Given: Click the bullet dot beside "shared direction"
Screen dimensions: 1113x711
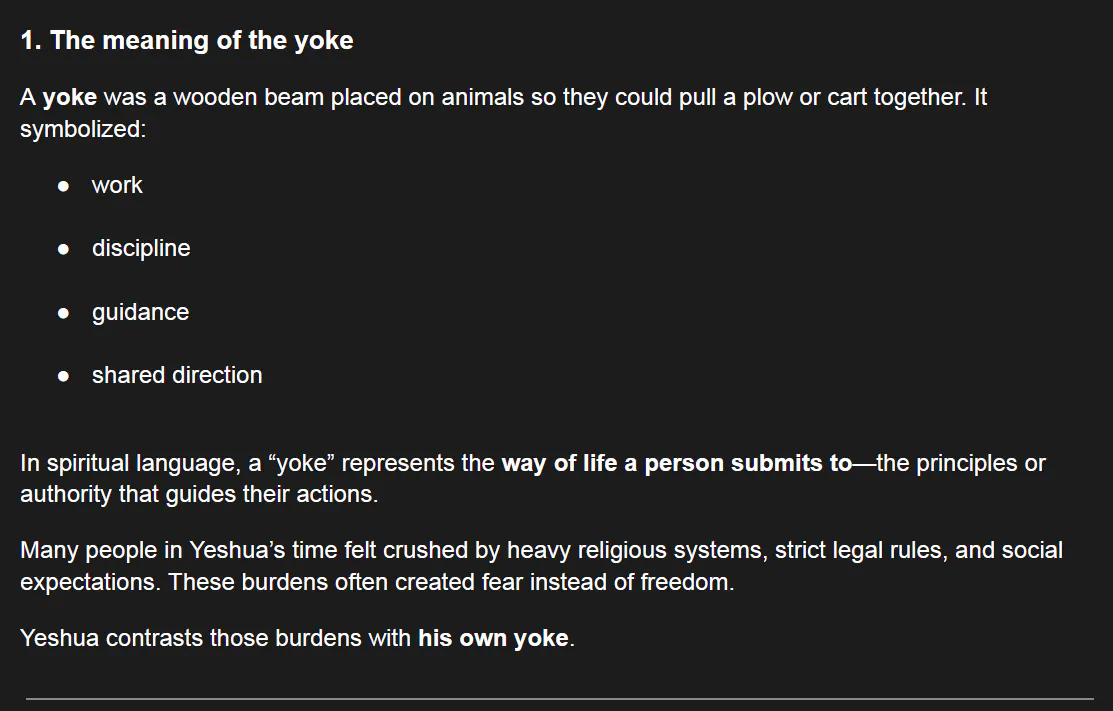Looking at the screenshot, I should pyautogui.click(x=64, y=376).
